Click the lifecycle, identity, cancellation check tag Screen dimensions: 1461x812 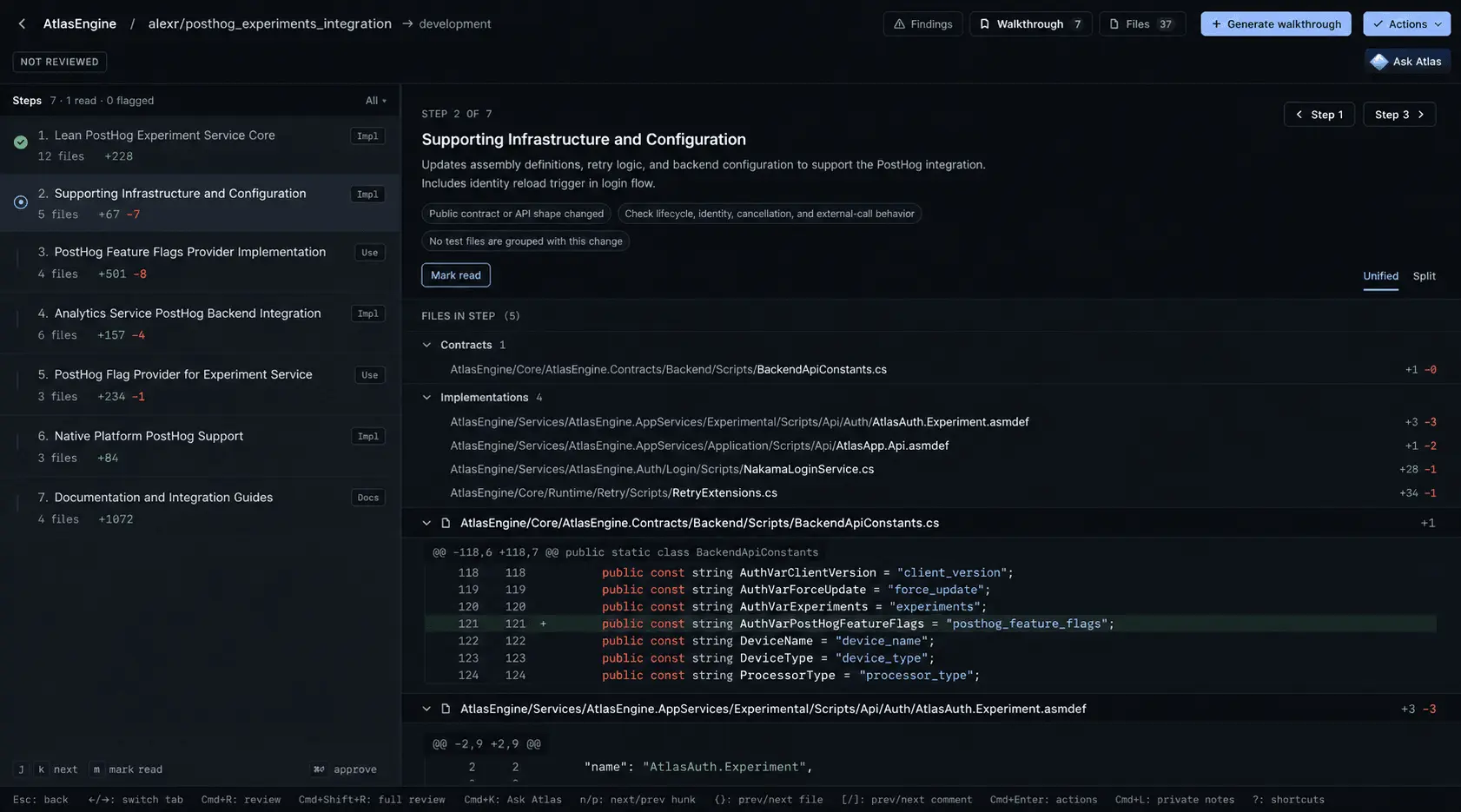(769, 214)
